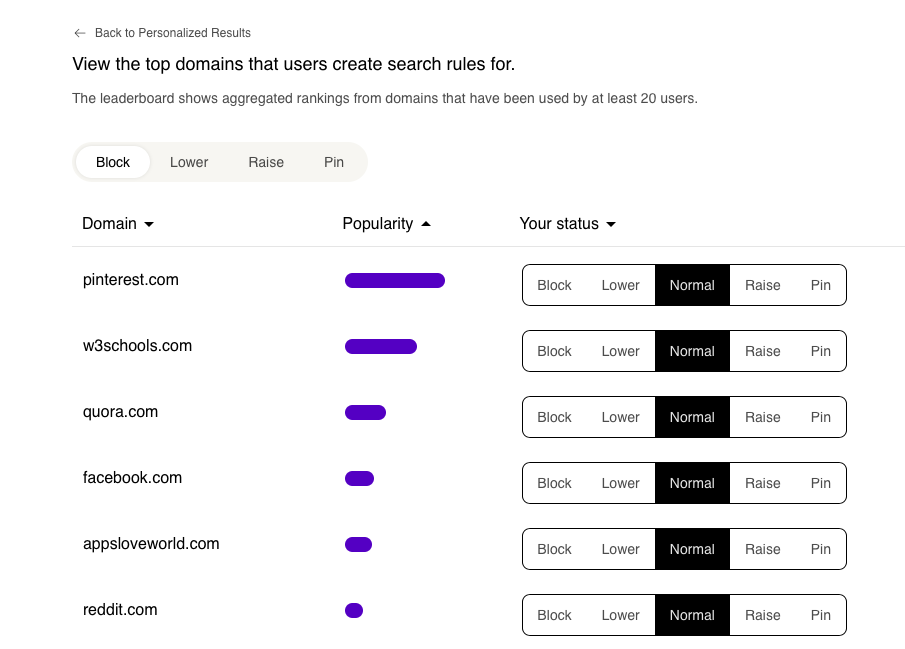Screen dimensions: 905x649
Task: Pin w3schools.com using its status selector
Action: click(820, 350)
